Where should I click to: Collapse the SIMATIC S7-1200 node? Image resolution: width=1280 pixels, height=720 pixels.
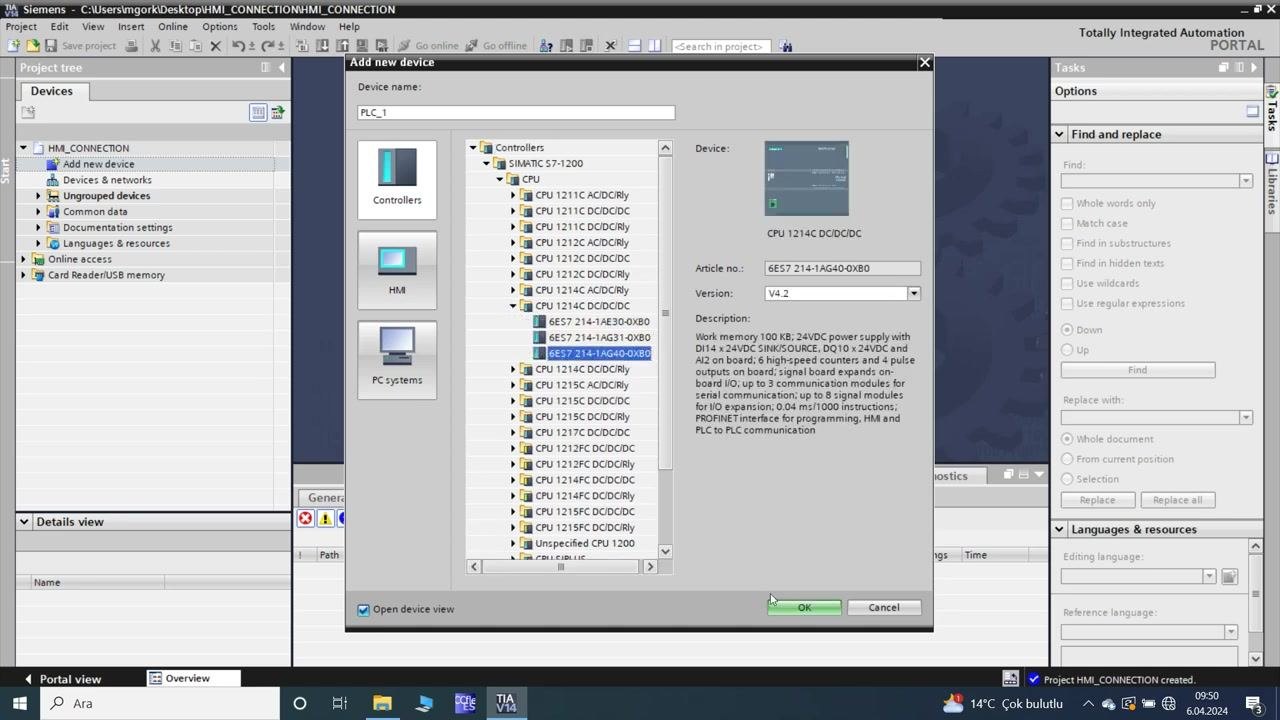(487, 163)
